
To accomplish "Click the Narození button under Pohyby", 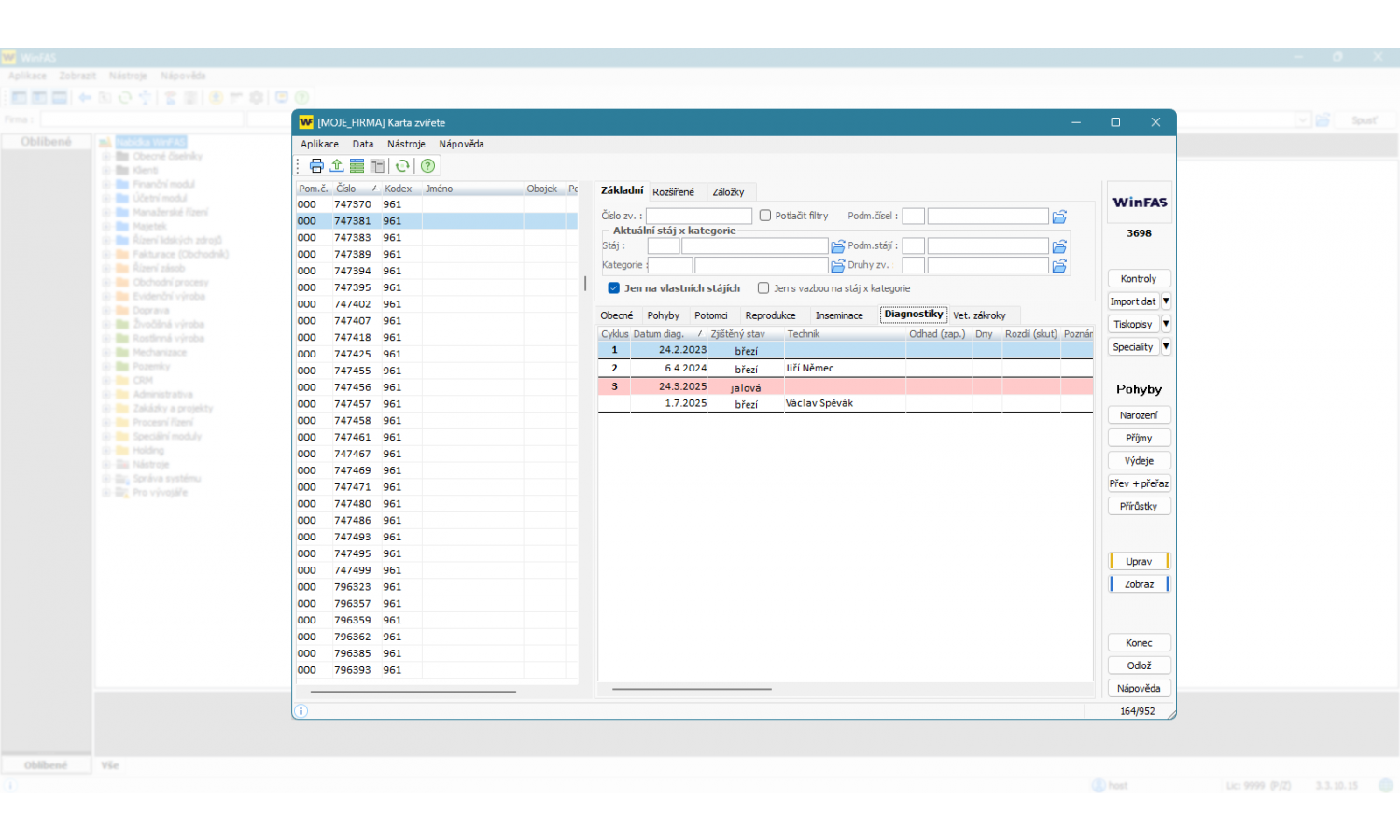I will point(1139,415).
